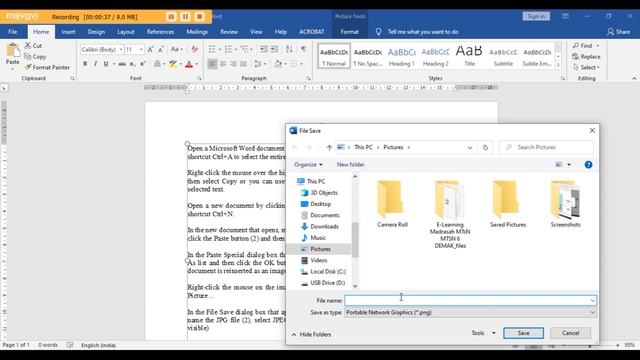Viewport: 640px width, 360px height.
Task: Open the Save as type dropdown
Action: tap(470, 312)
